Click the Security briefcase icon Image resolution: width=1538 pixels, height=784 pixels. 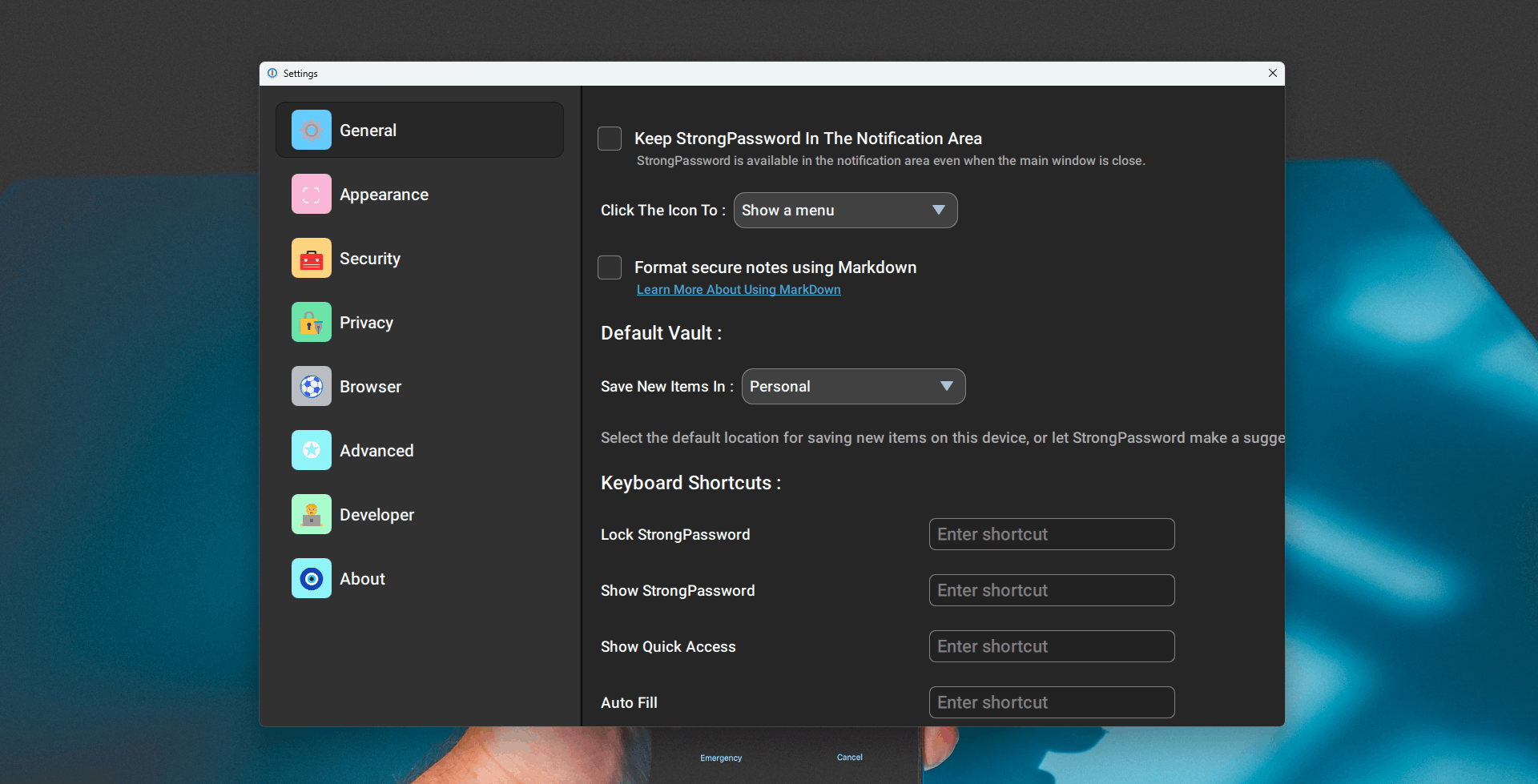tap(311, 258)
